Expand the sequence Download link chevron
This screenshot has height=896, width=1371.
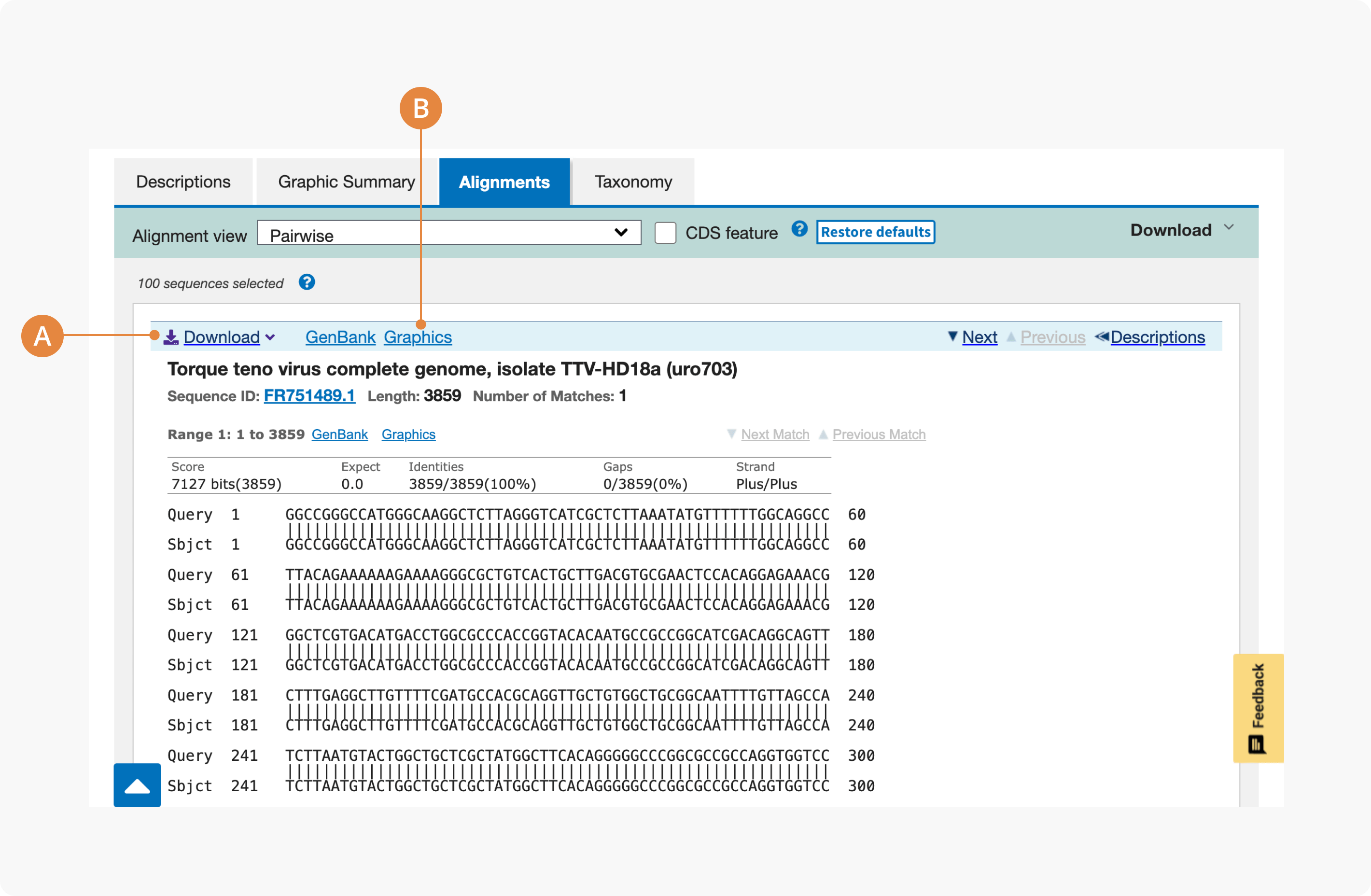click(270, 337)
